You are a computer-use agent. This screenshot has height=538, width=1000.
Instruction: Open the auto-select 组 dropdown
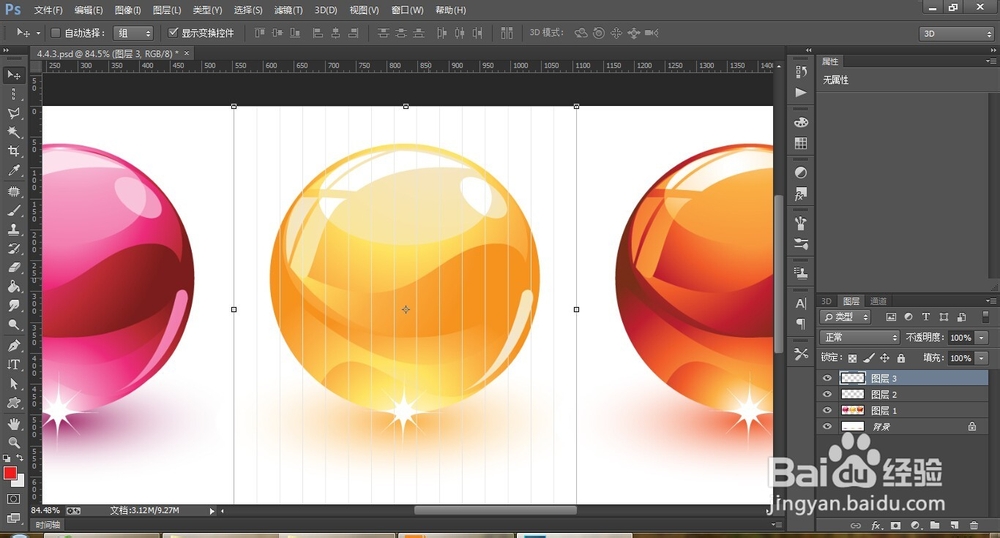pyautogui.click(x=133, y=33)
